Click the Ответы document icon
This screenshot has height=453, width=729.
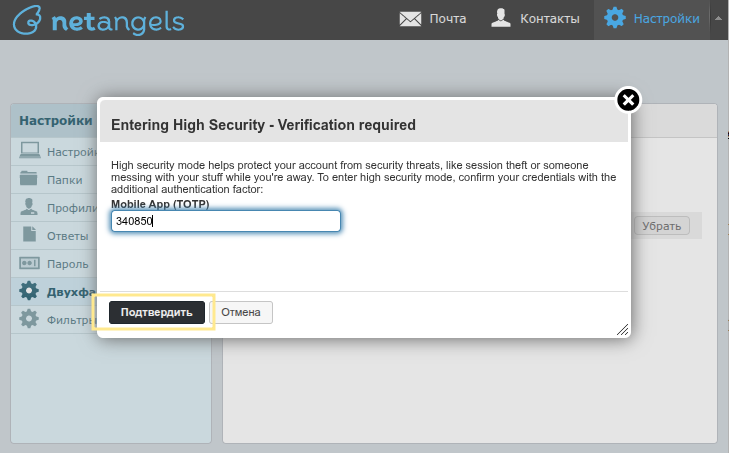pos(29,236)
